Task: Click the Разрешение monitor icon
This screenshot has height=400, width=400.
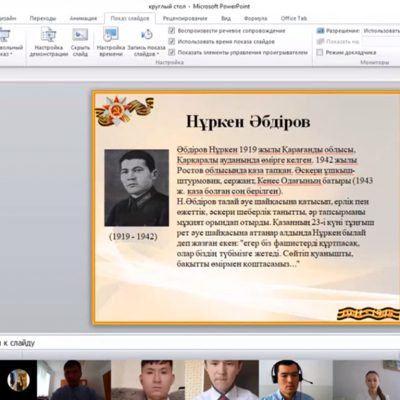Action: 320,31
